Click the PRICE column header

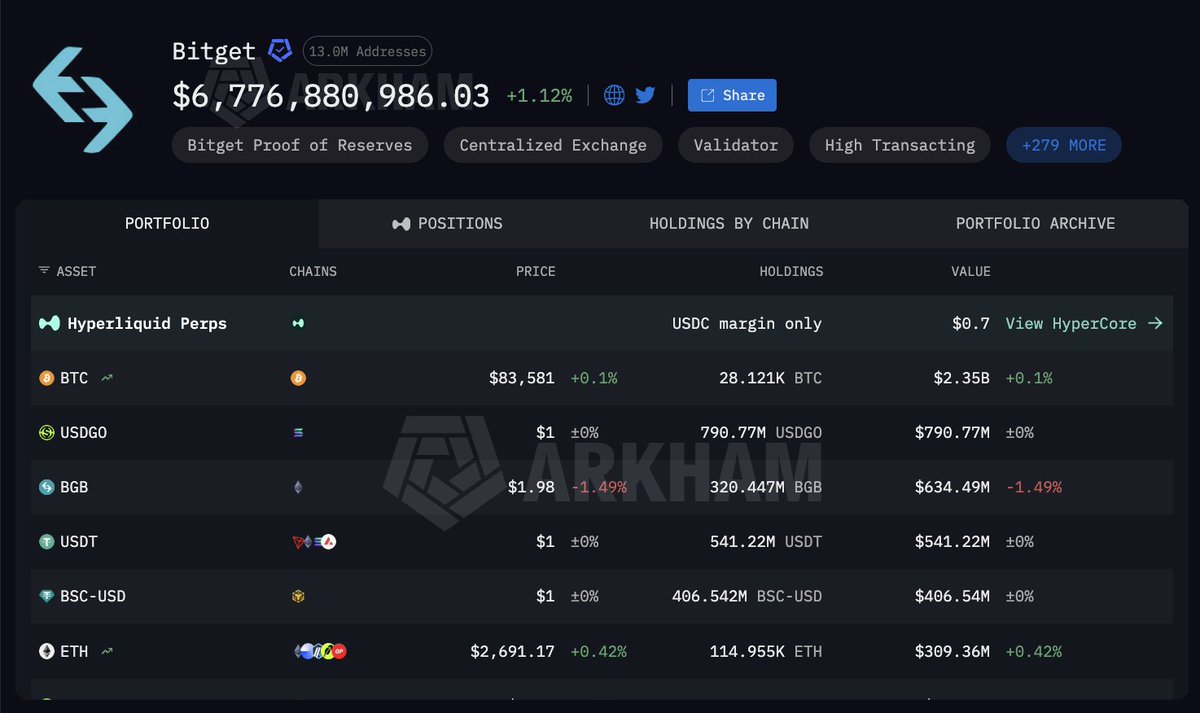point(536,271)
